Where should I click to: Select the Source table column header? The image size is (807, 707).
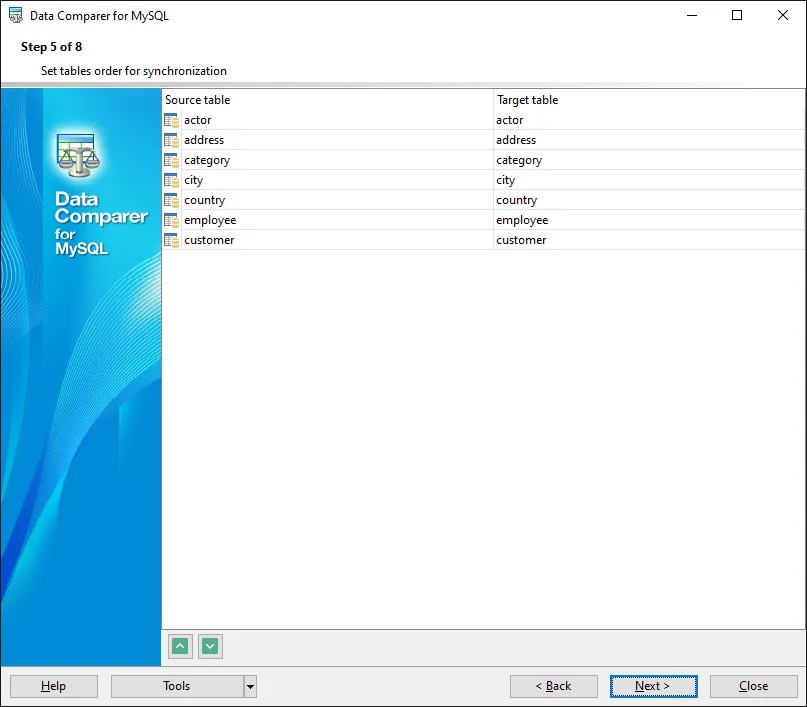pyautogui.click(x=327, y=100)
